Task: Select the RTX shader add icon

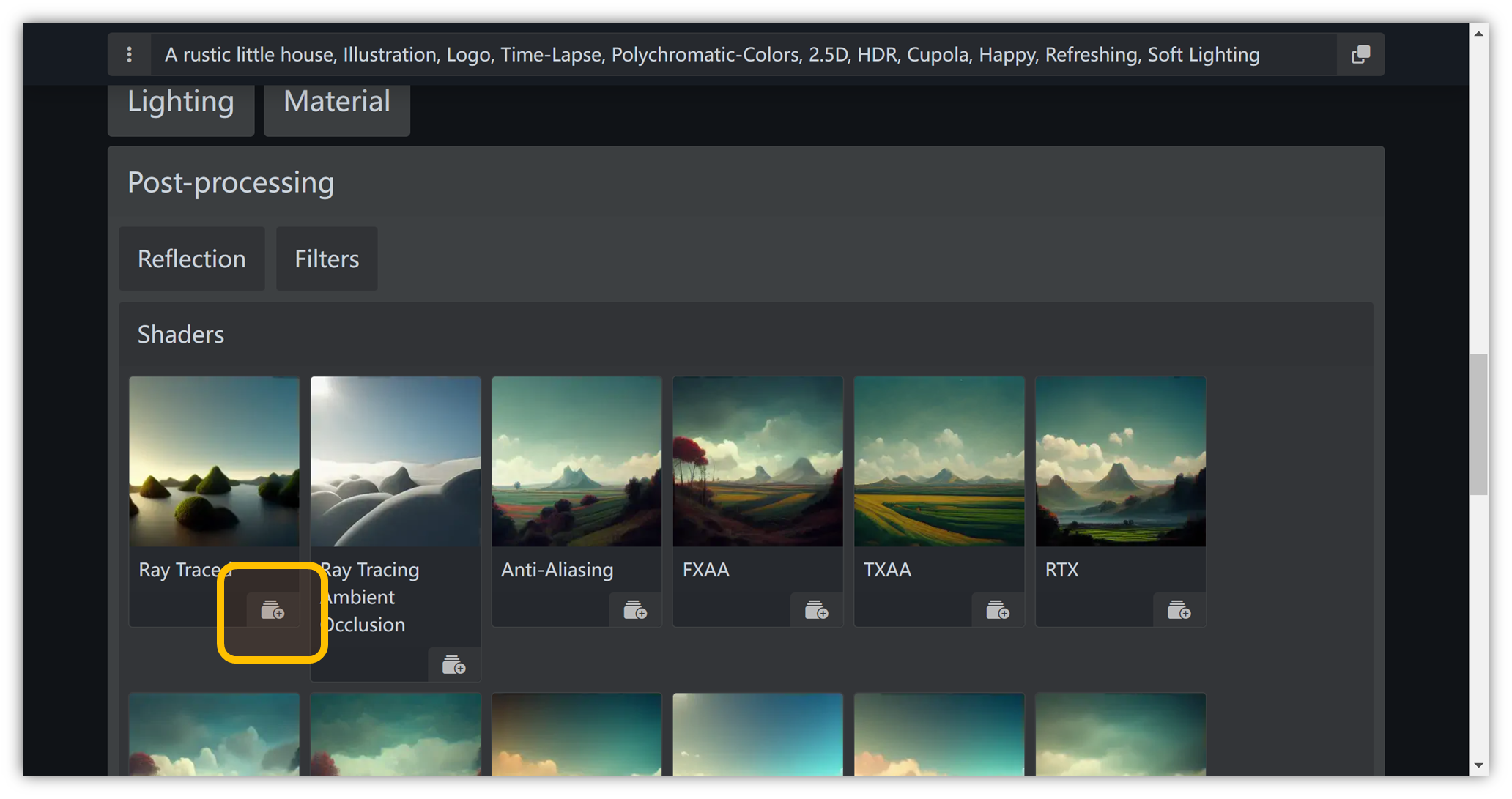Action: [x=1180, y=610]
